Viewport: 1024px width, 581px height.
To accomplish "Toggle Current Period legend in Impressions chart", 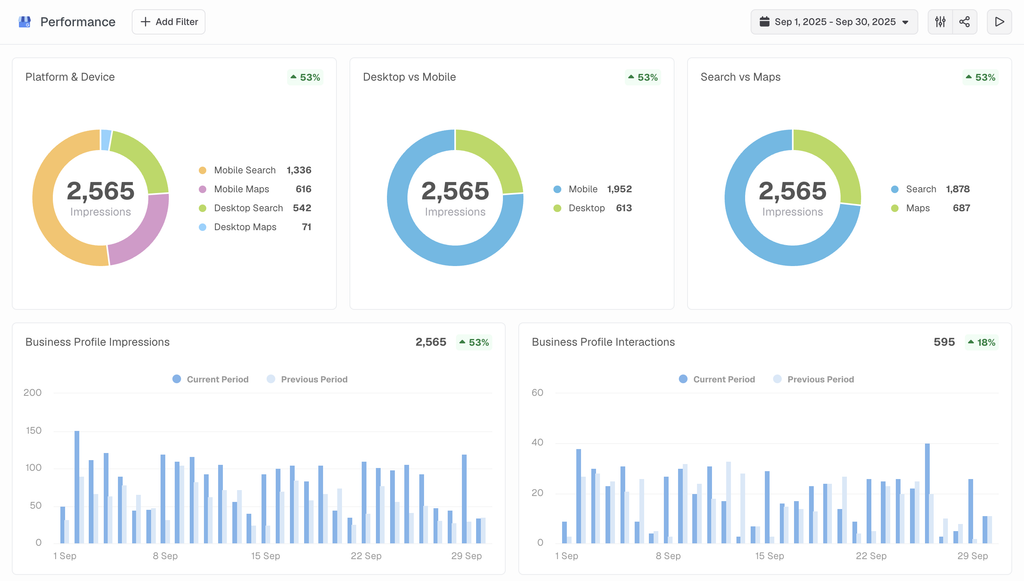I will pyautogui.click(x=210, y=379).
